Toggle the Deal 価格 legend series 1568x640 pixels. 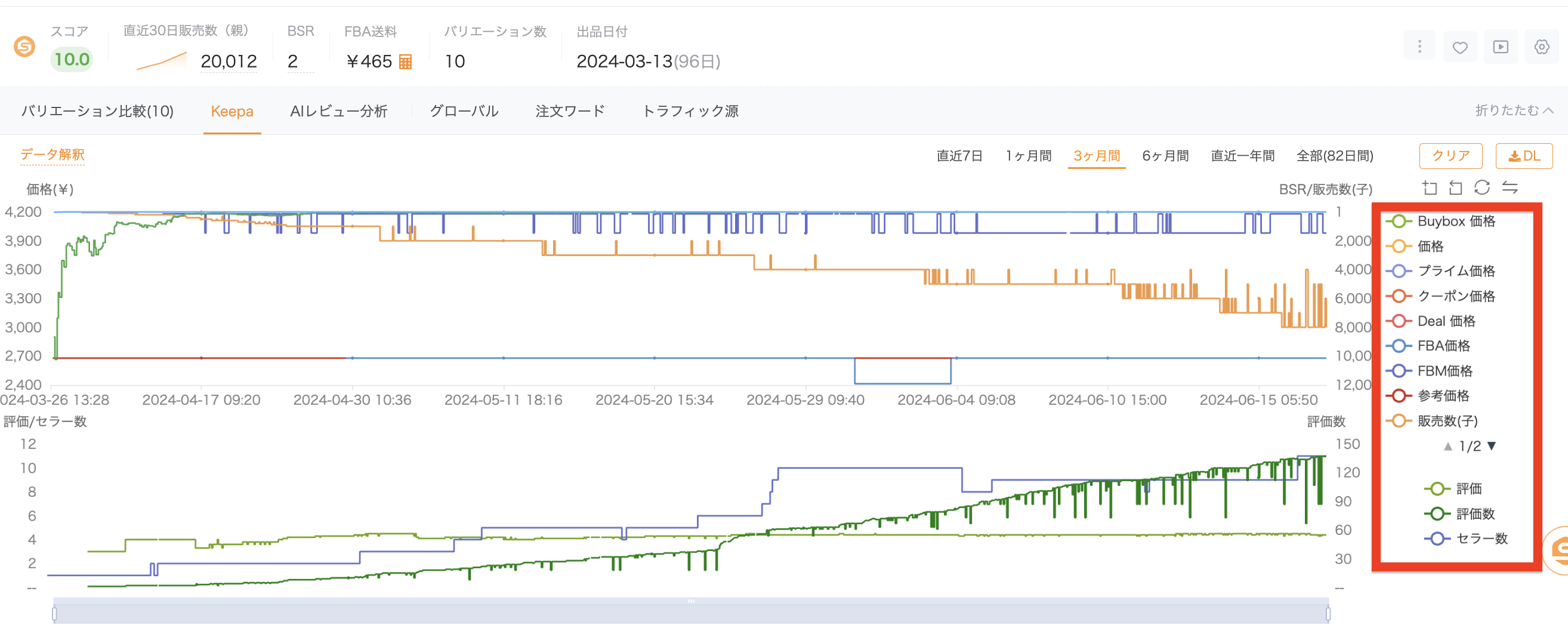point(1430,321)
